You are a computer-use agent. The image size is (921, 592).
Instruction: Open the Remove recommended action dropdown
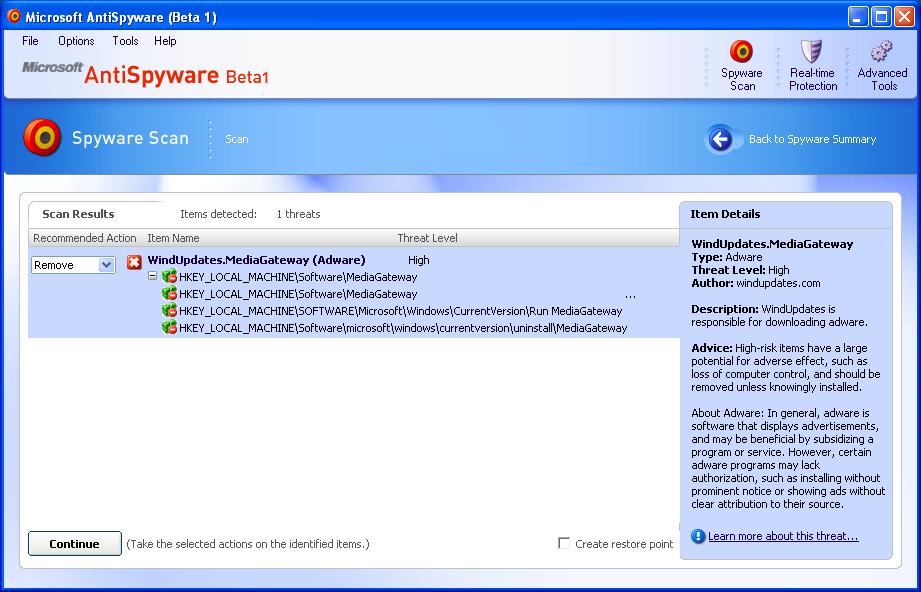click(106, 265)
